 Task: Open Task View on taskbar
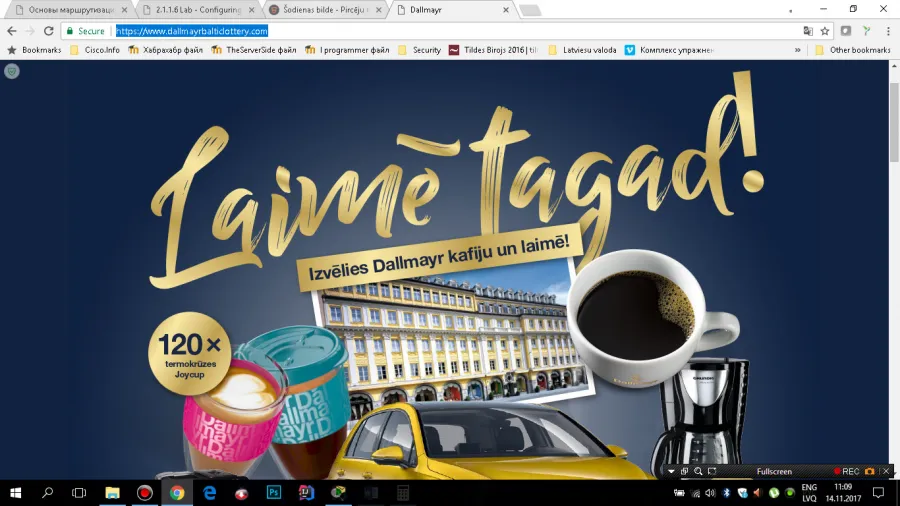(79, 492)
